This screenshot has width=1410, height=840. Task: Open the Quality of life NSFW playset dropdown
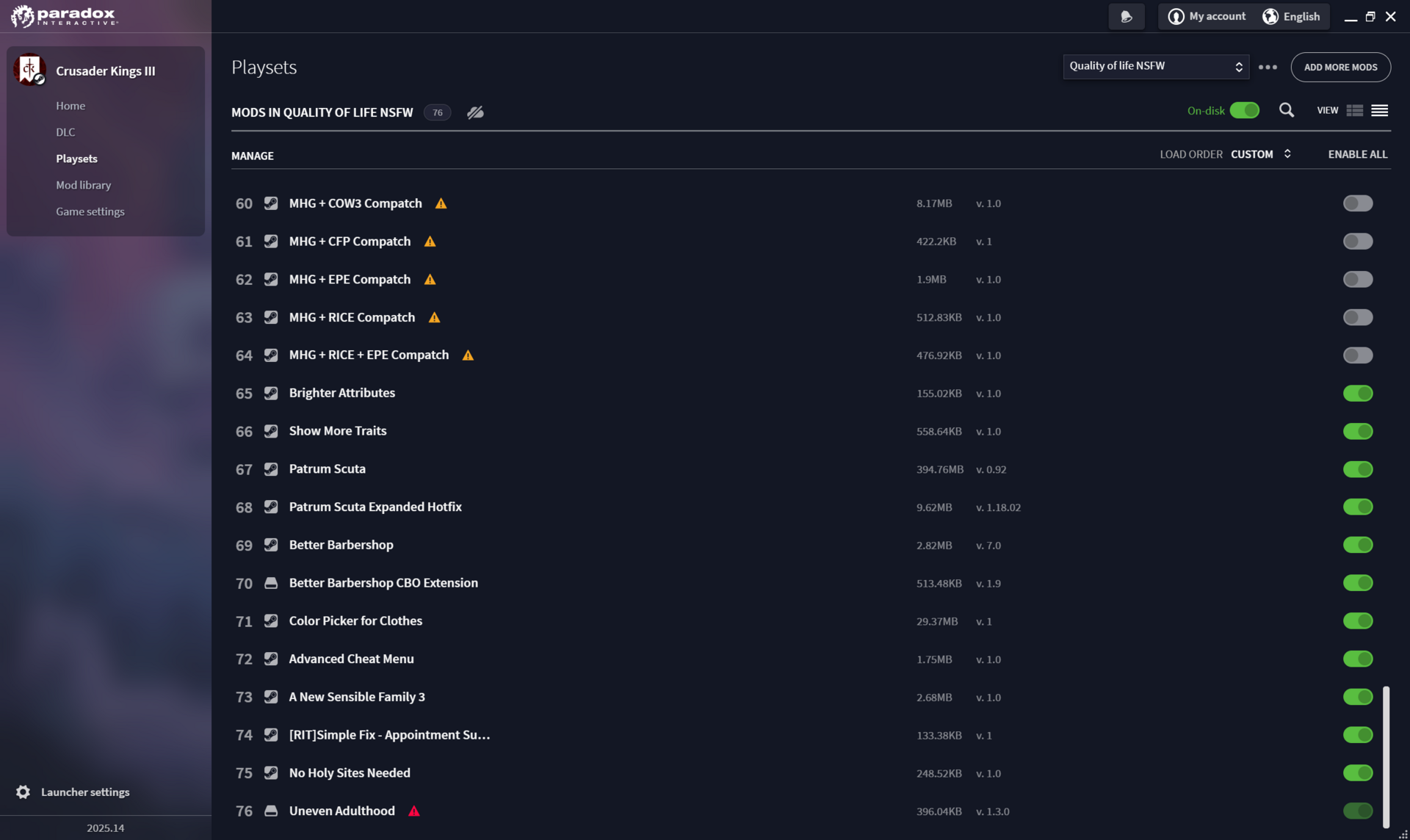click(1156, 66)
